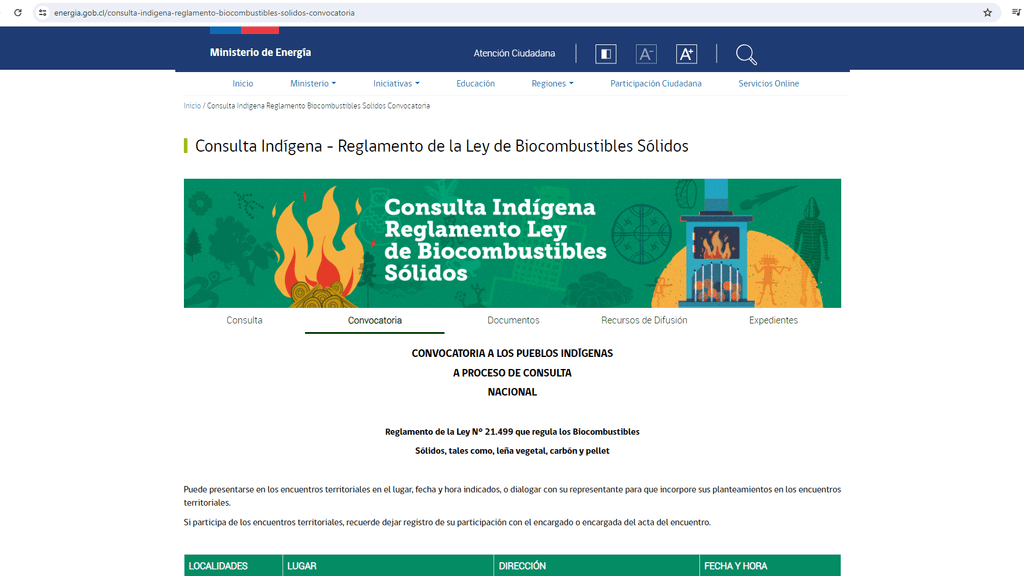
Task: Open the Atención Ciudadana link
Action: [514, 54]
